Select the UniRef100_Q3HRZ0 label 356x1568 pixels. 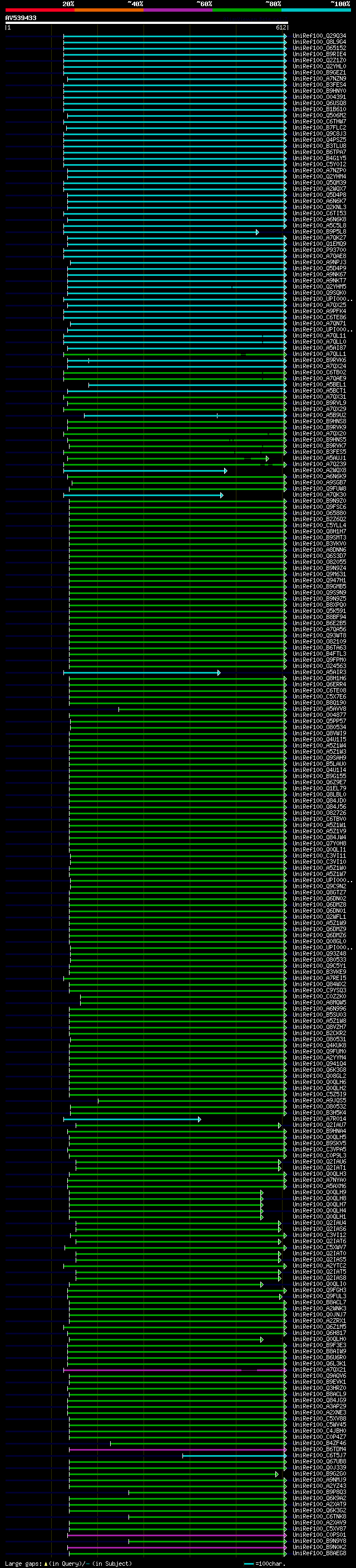pos(319,1388)
